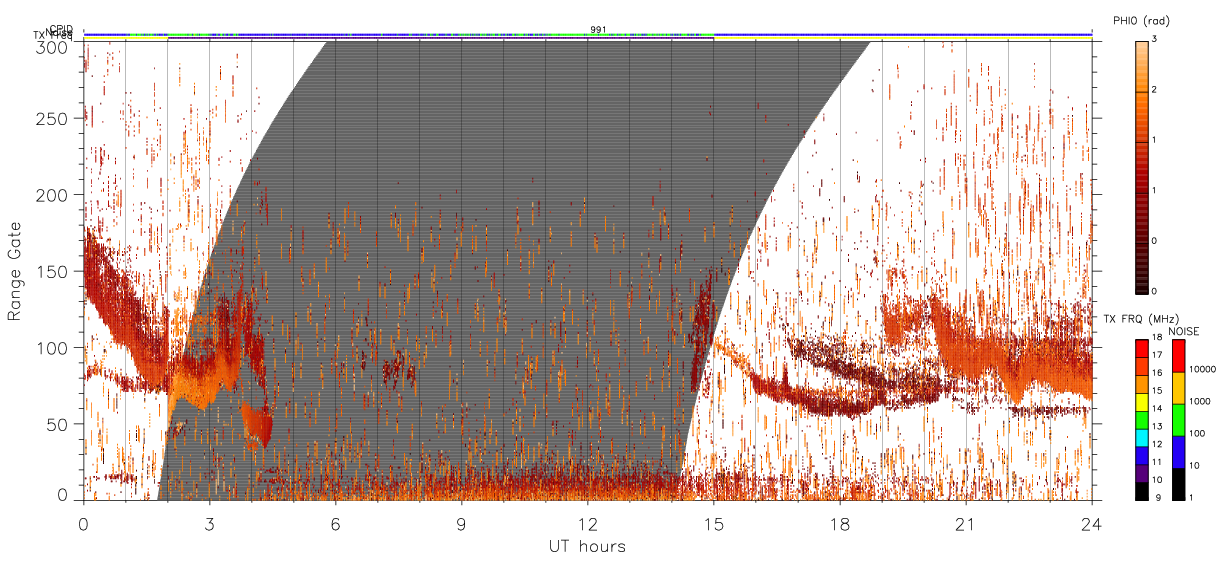Click the green 100–1000 NOISE swatch
Image resolution: width=1228 pixels, height=567 pixels.
pos(1177,420)
